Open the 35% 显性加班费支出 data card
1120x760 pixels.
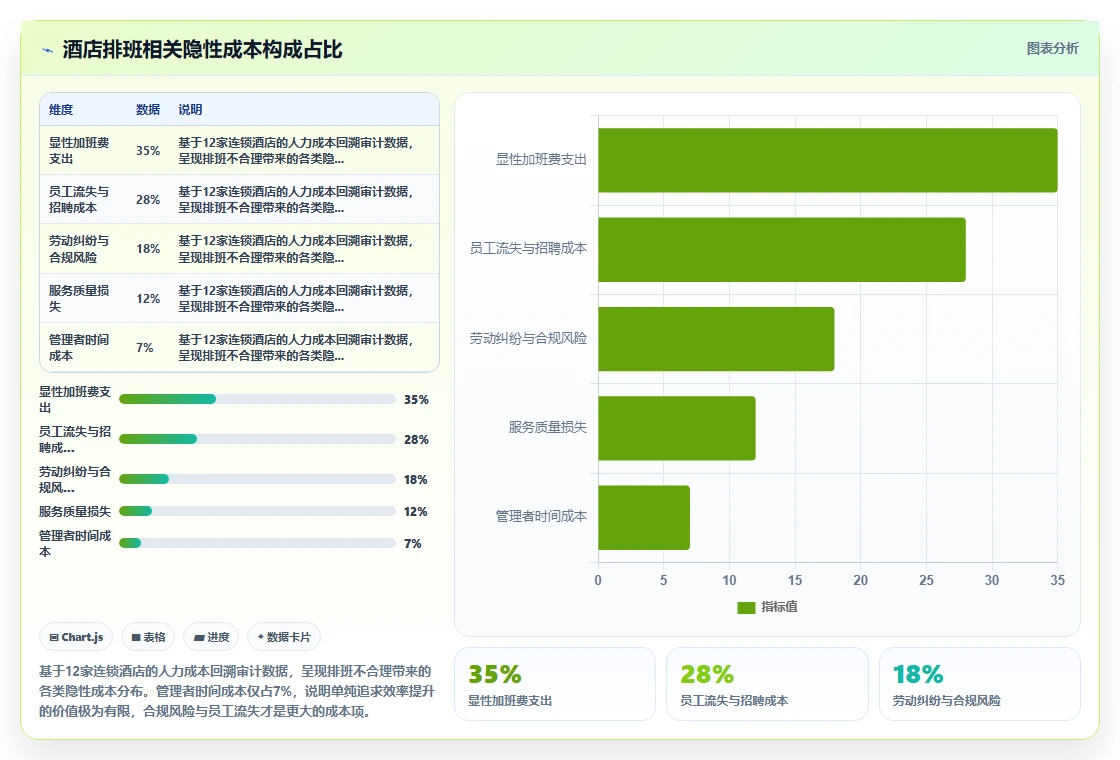(555, 684)
